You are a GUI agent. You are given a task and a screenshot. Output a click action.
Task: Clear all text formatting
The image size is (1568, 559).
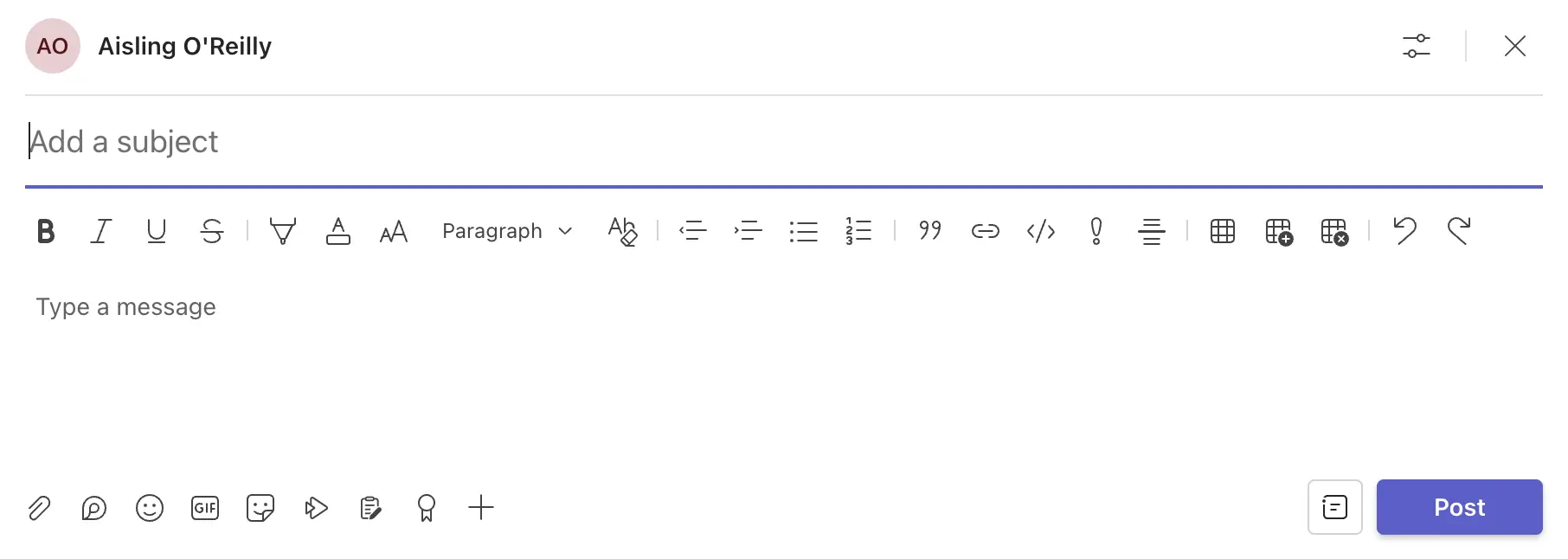pos(622,231)
